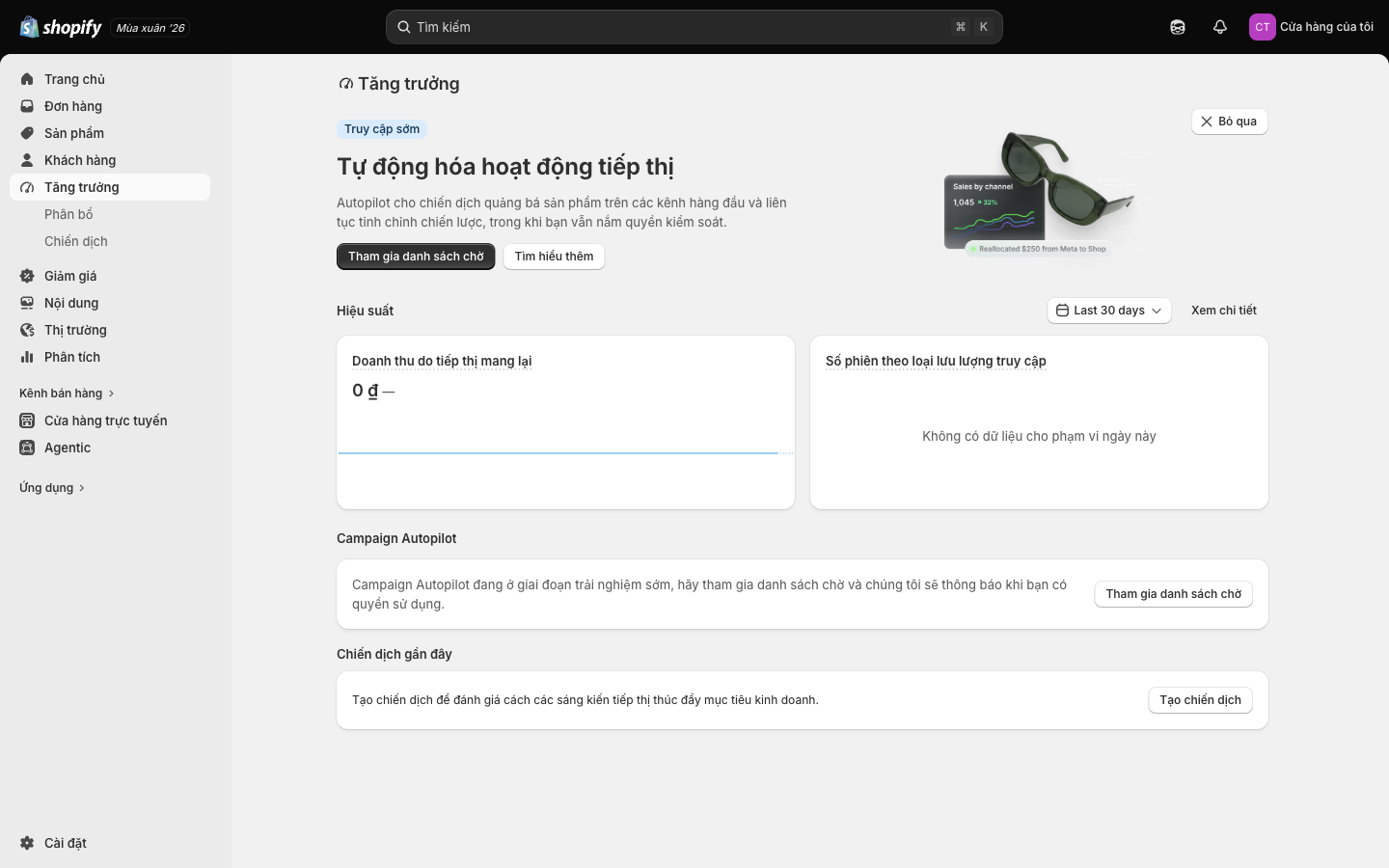Viewport: 1389px width, 868px height.
Task: Click the Cài đặt gear icon
Action: pos(27,843)
